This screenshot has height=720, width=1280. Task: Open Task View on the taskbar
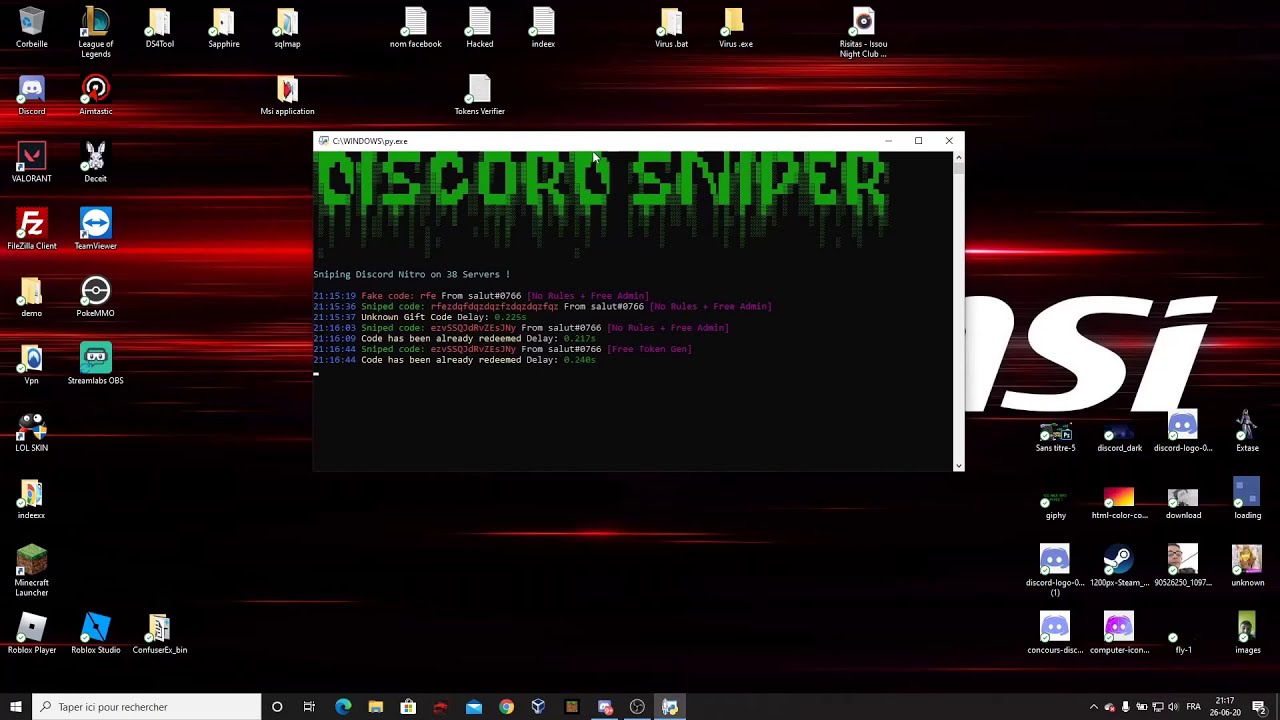coord(309,707)
